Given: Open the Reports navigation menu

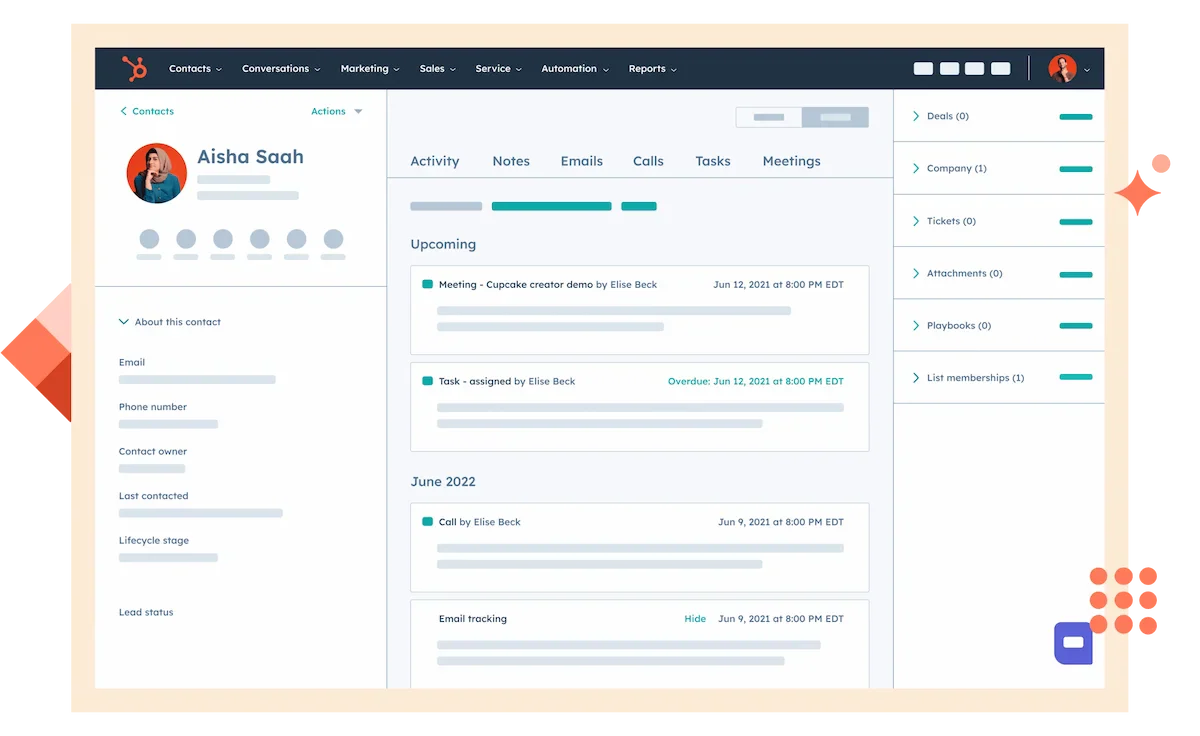Looking at the screenshot, I should click(653, 69).
